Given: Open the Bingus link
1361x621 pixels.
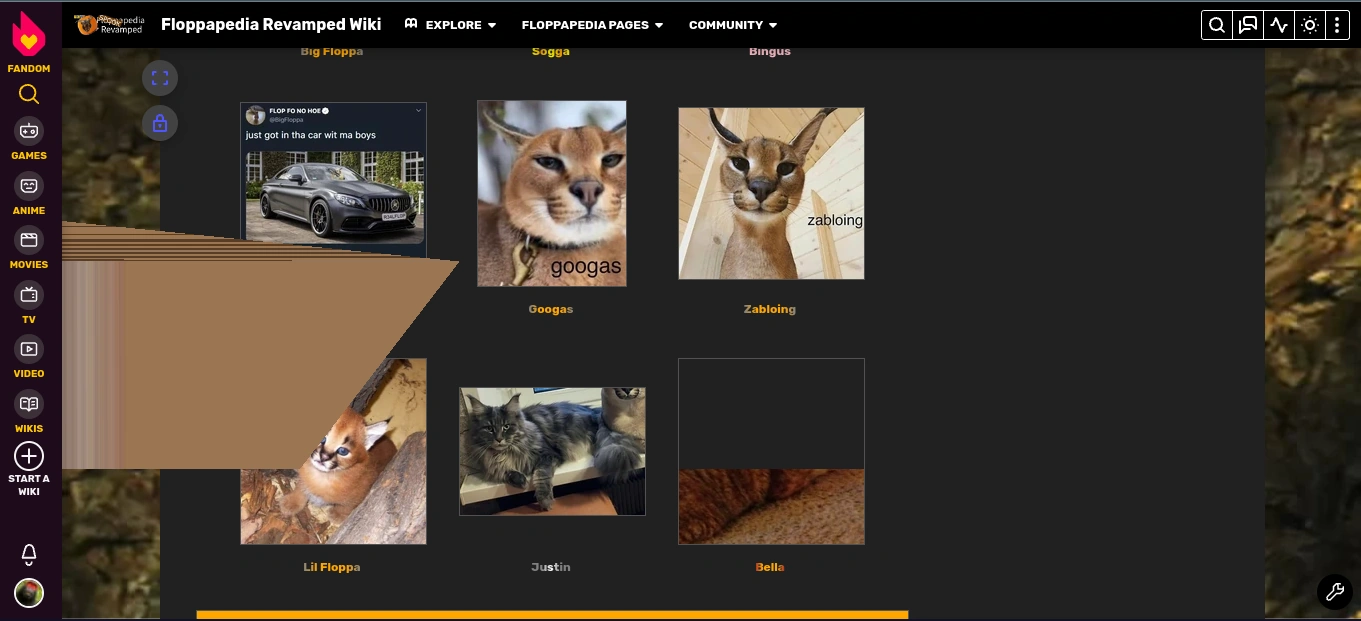Looking at the screenshot, I should (x=770, y=52).
